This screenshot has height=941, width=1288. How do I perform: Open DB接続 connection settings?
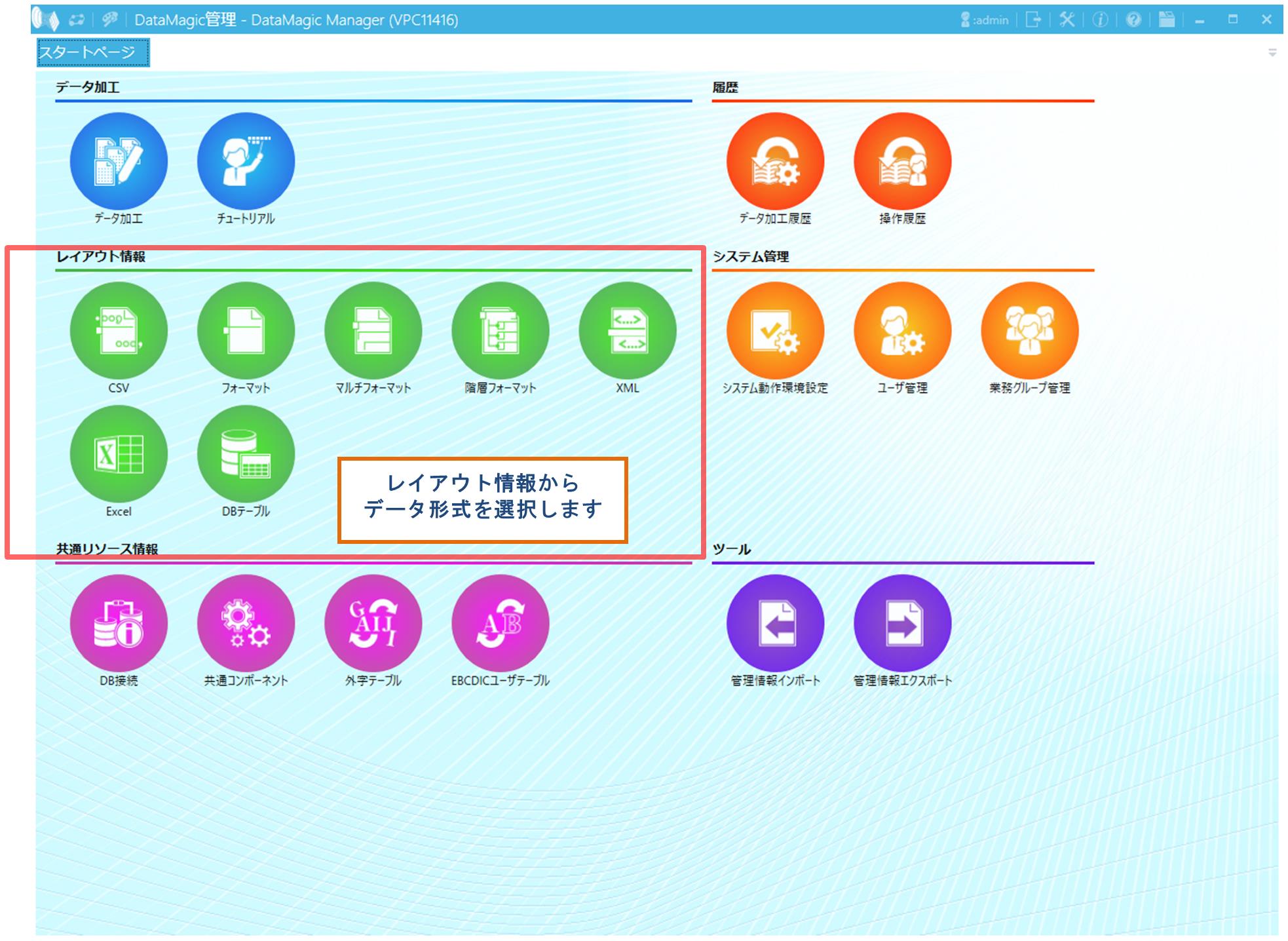119,623
